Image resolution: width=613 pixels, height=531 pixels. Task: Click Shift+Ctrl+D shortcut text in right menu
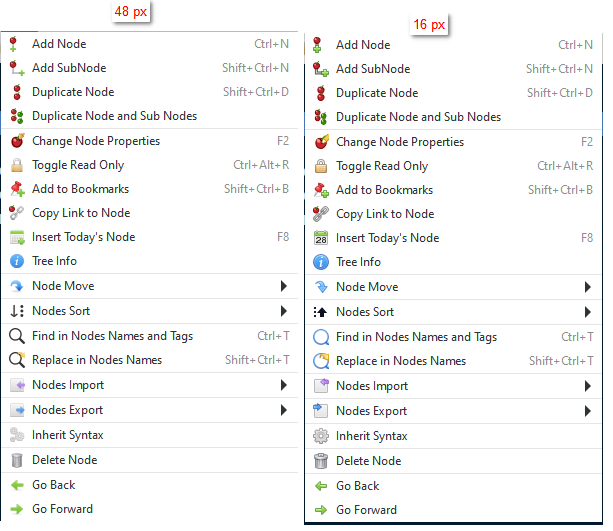coord(560,93)
